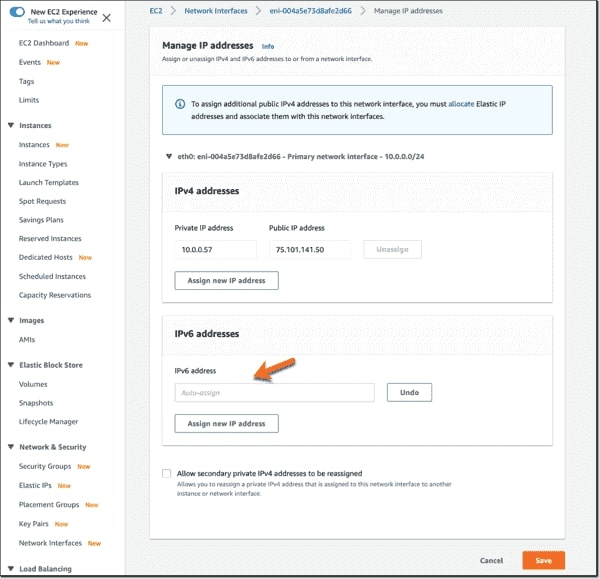600x579 pixels.
Task: Collapse the Network & Security section
Action: (x=10, y=447)
